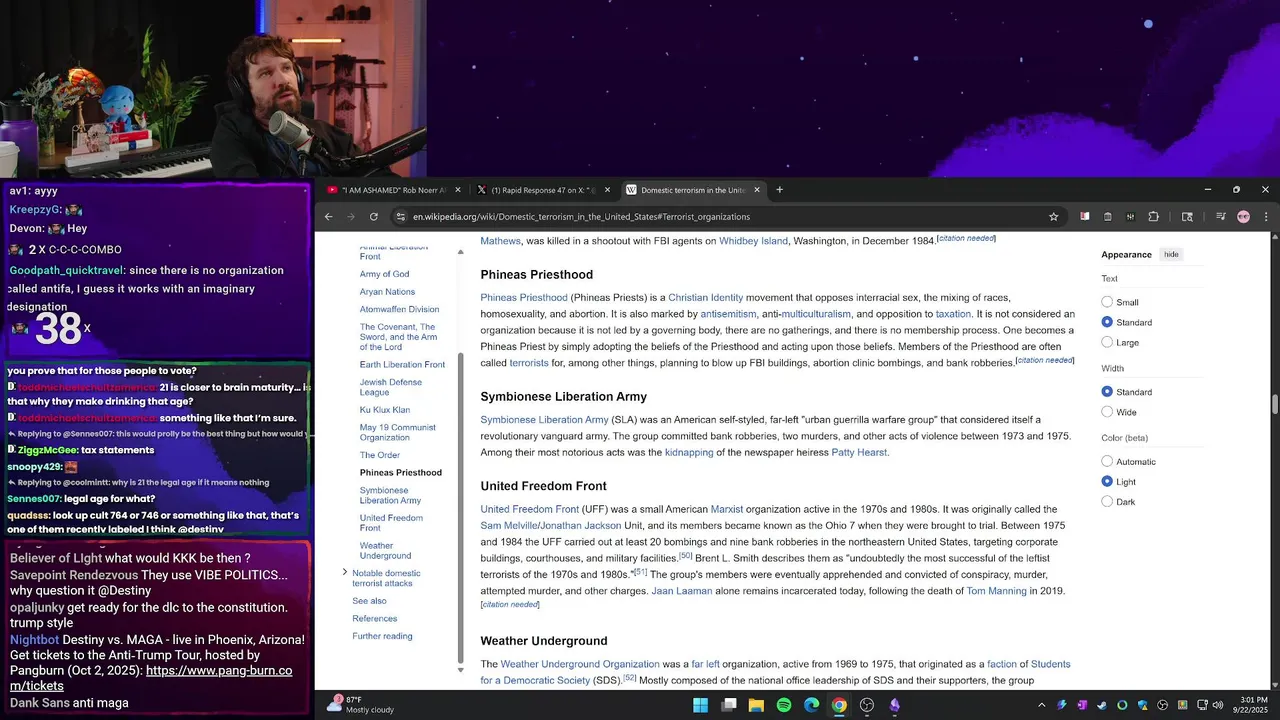Jump to Further reading in contents

click(382, 636)
